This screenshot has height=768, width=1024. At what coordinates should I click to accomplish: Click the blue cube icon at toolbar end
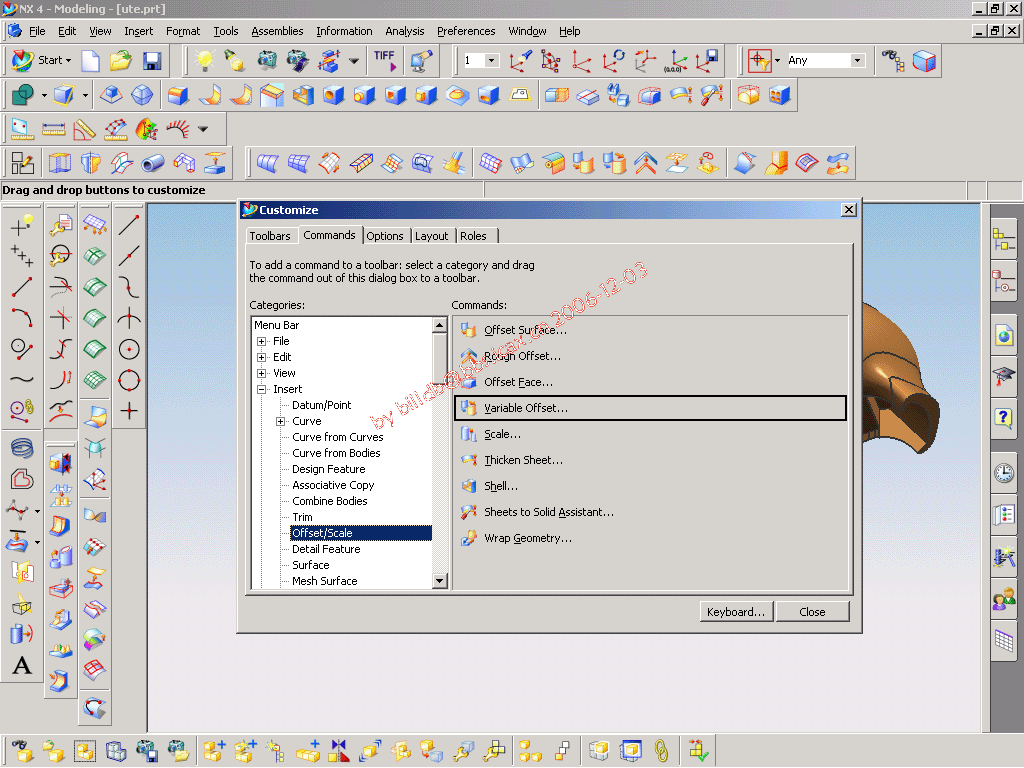[x=923, y=61]
